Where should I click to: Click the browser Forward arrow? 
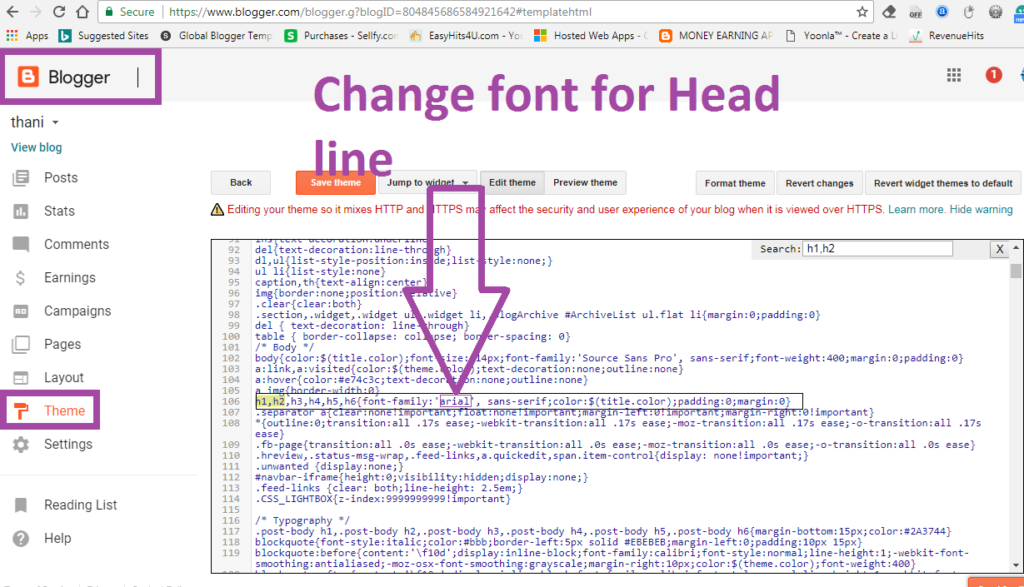tap(35, 12)
